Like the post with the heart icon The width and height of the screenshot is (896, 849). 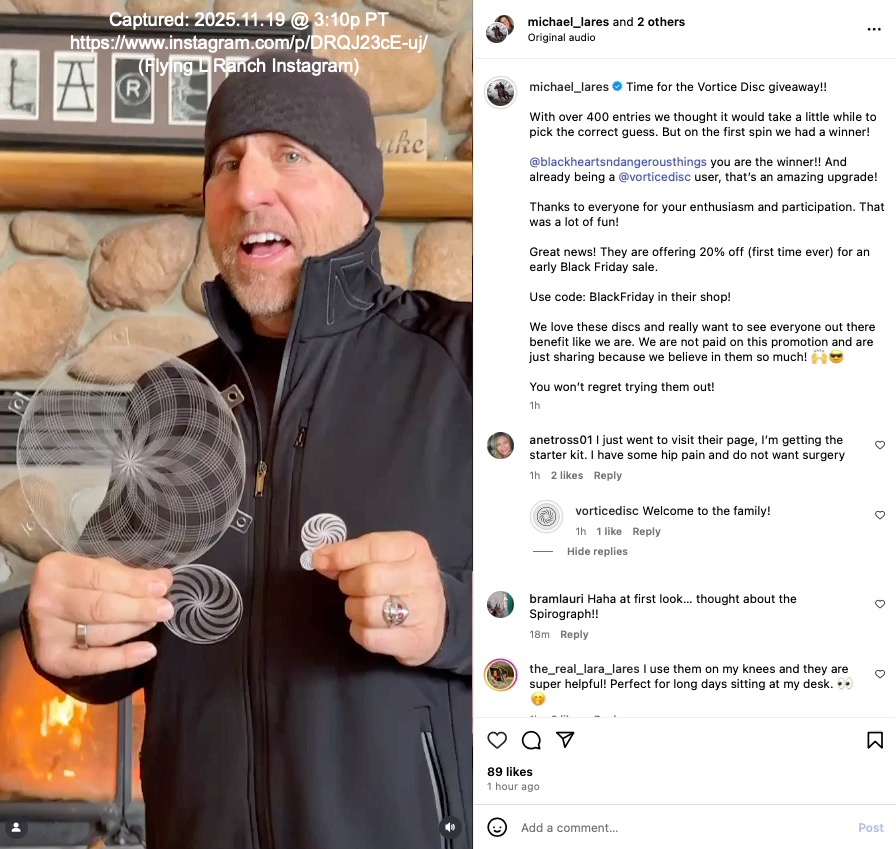pyautogui.click(x=497, y=740)
